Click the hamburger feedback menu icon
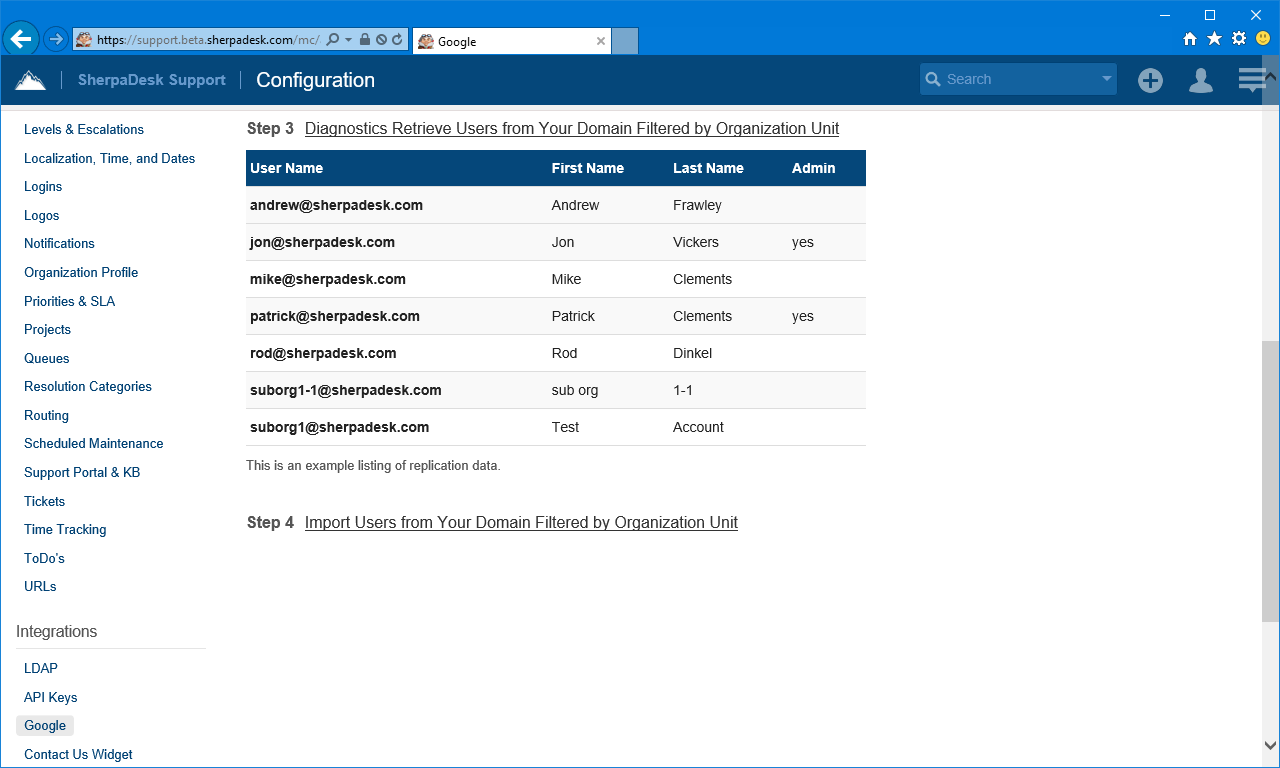The image size is (1280, 768). (1251, 78)
